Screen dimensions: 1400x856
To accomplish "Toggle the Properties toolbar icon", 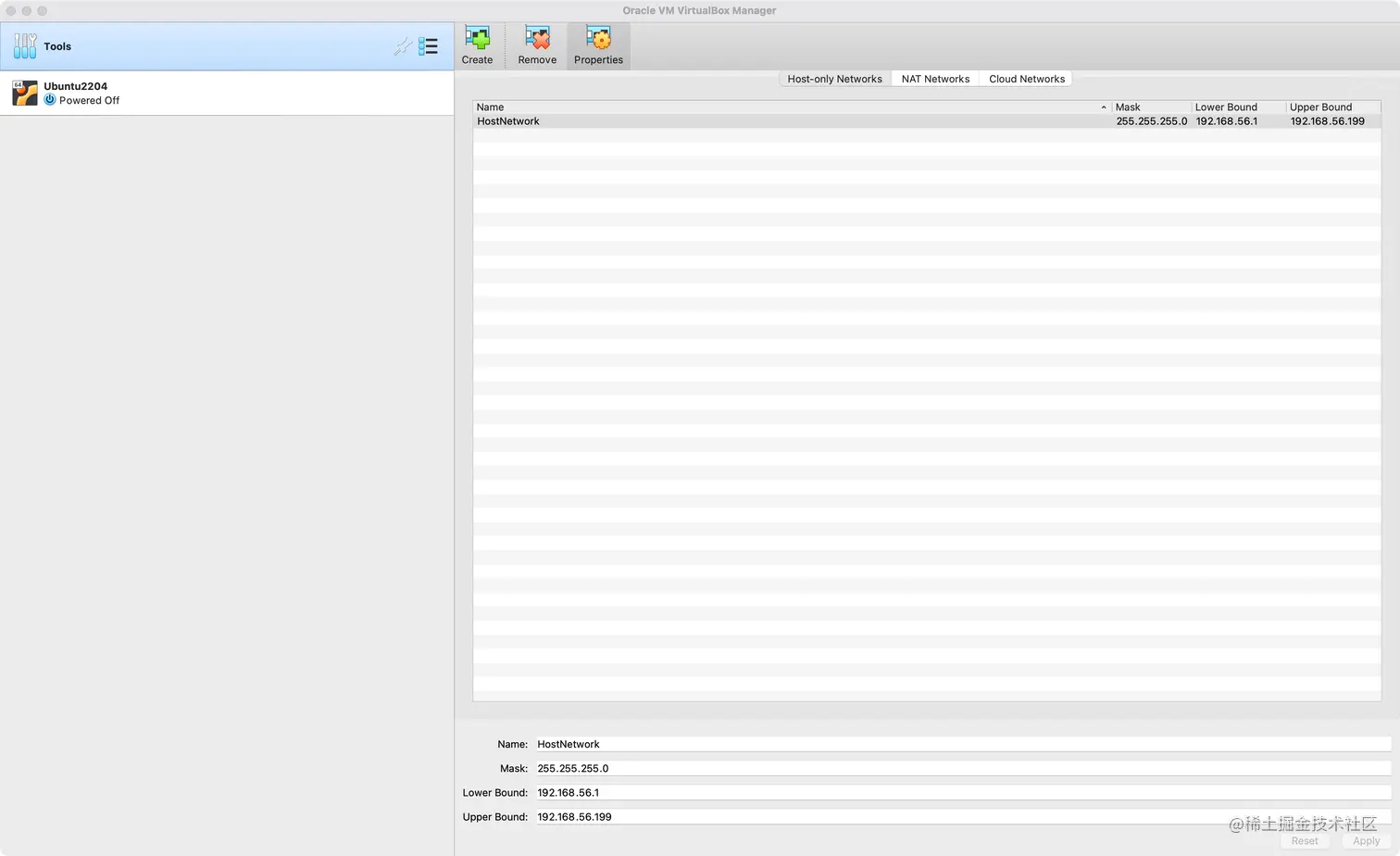I will (598, 39).
